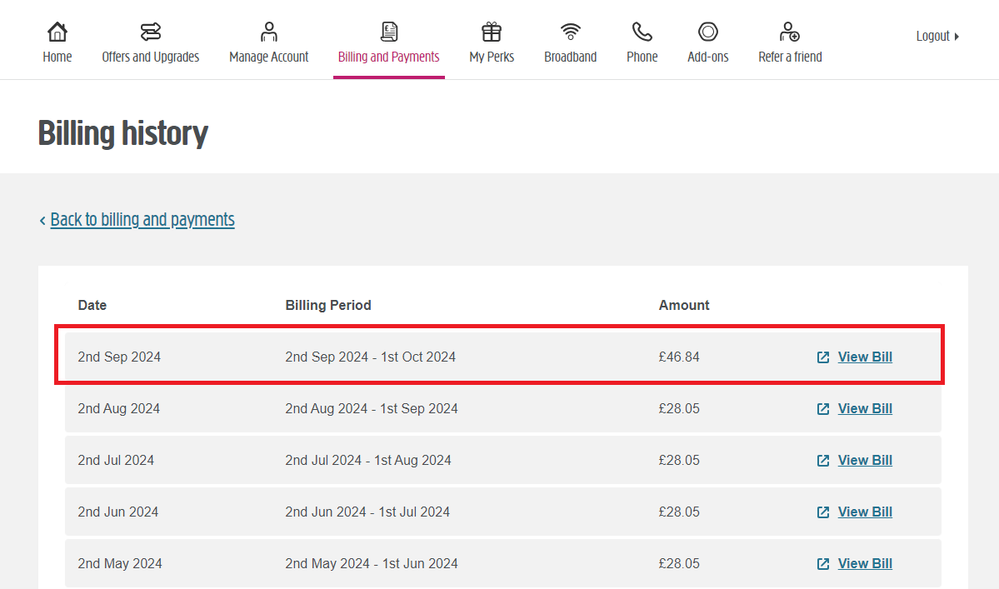This screenshot has height=589, width=999.
Task: Open the My Perks menu label
Action: [491, 57]
